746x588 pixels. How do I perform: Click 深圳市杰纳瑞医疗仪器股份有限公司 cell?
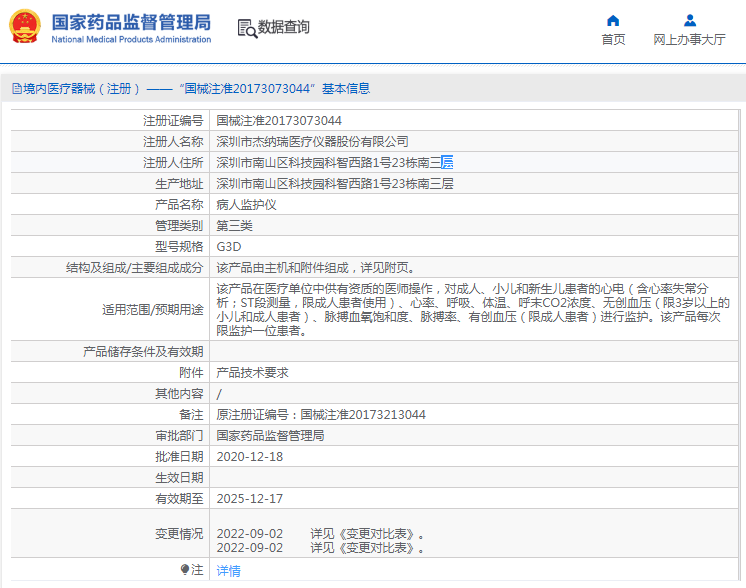pyautogui.click(x=313, y=142)
